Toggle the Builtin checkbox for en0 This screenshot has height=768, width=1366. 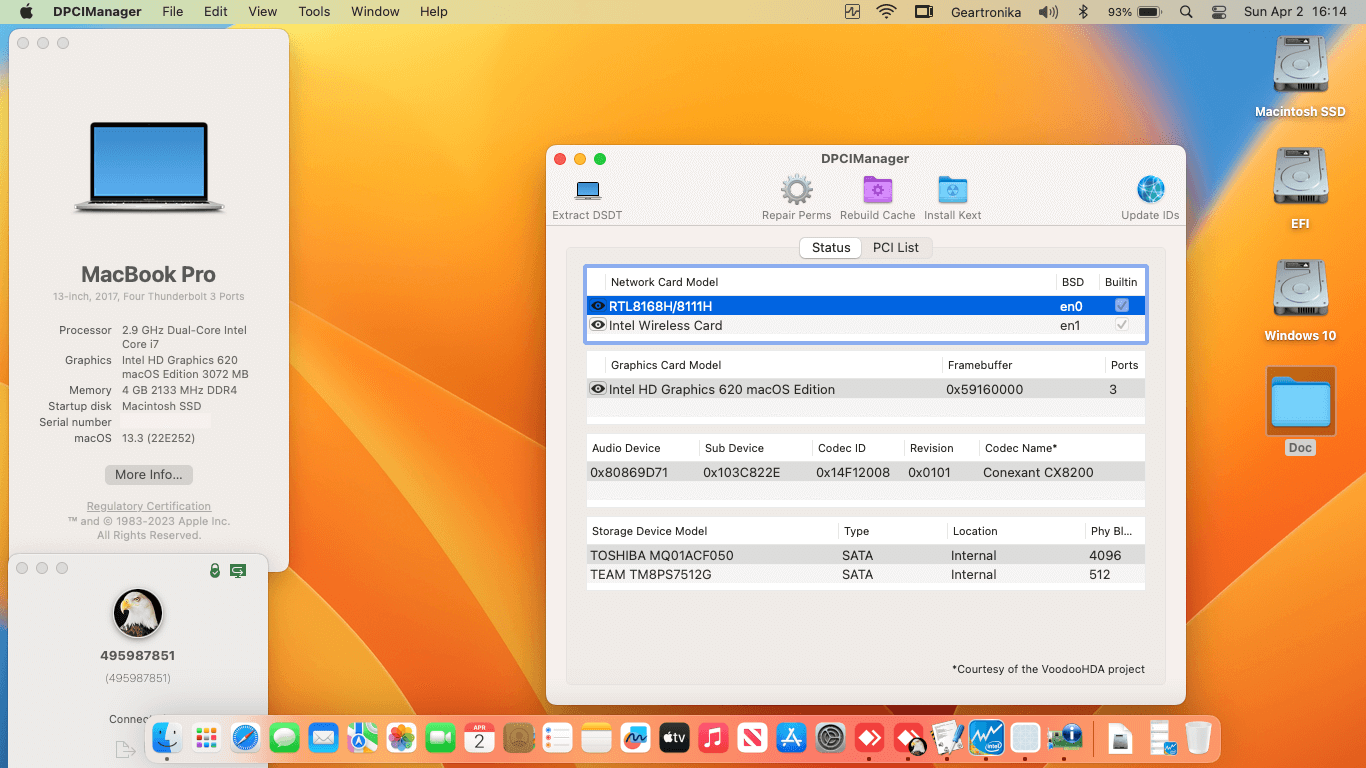pyautogui.click(x=1122, y=306)
